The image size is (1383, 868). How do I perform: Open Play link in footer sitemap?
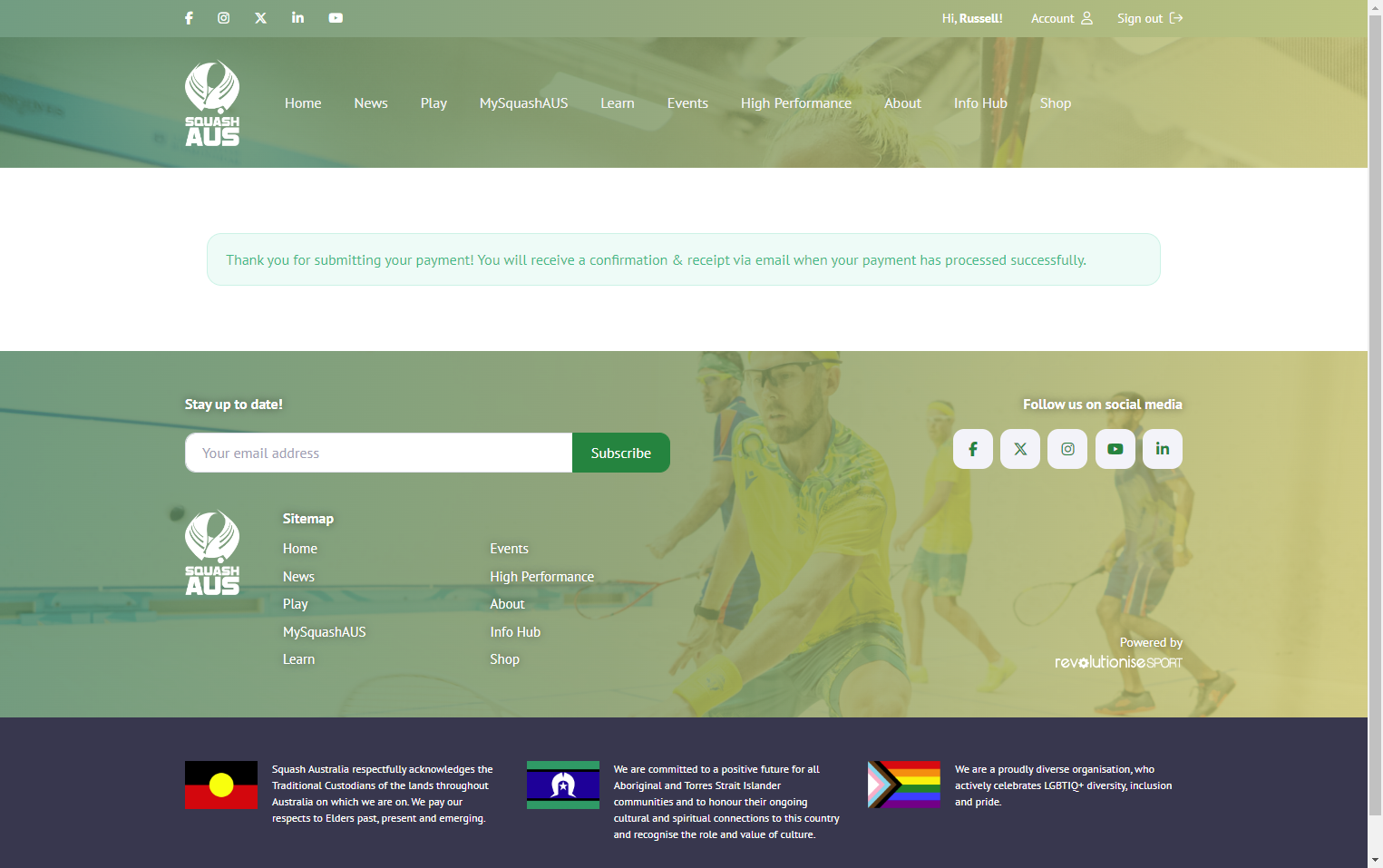click(296, 604)
